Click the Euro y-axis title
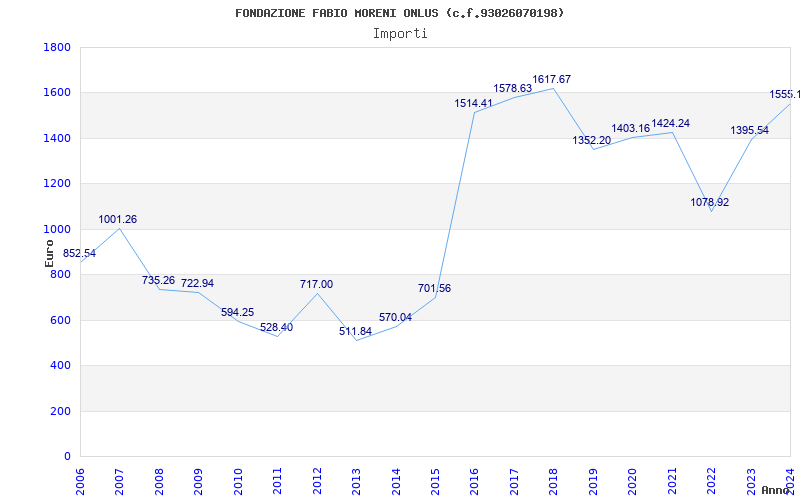800x500 pixels. click(50, 252)
